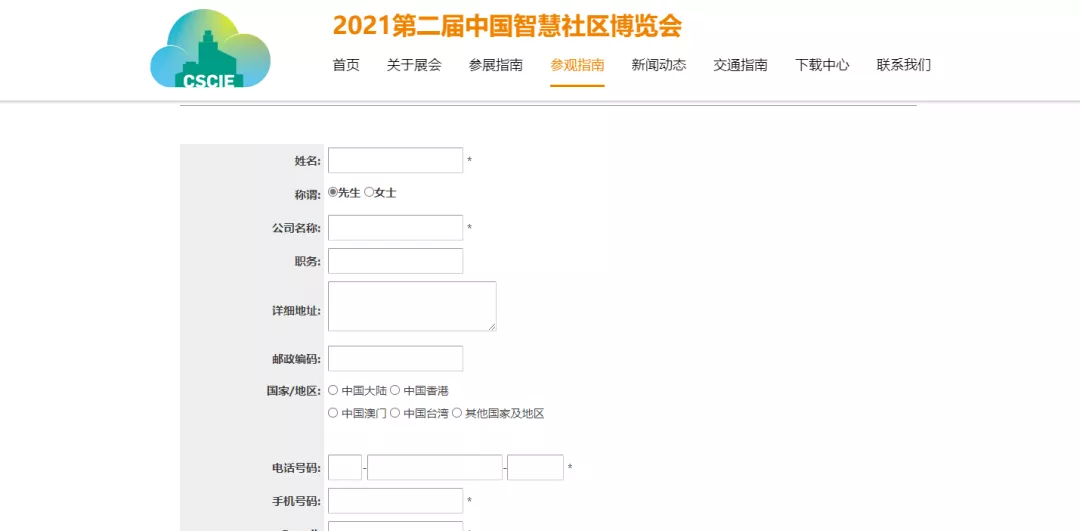Focus the 姓名 input field
This screenshot has width=1080, height=531.
395,160
